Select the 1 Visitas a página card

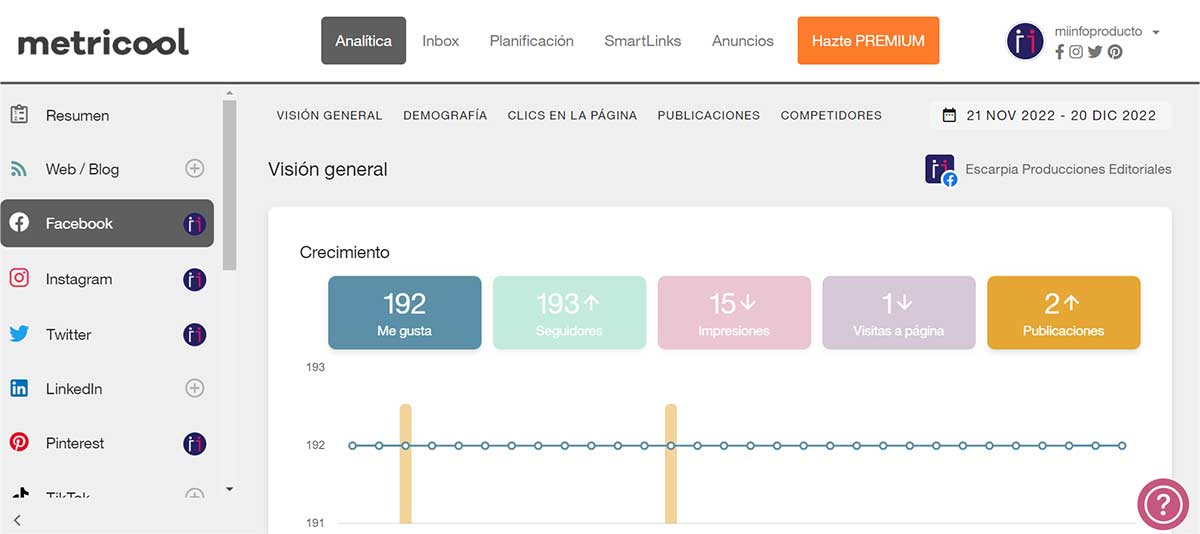pos(898,312)
